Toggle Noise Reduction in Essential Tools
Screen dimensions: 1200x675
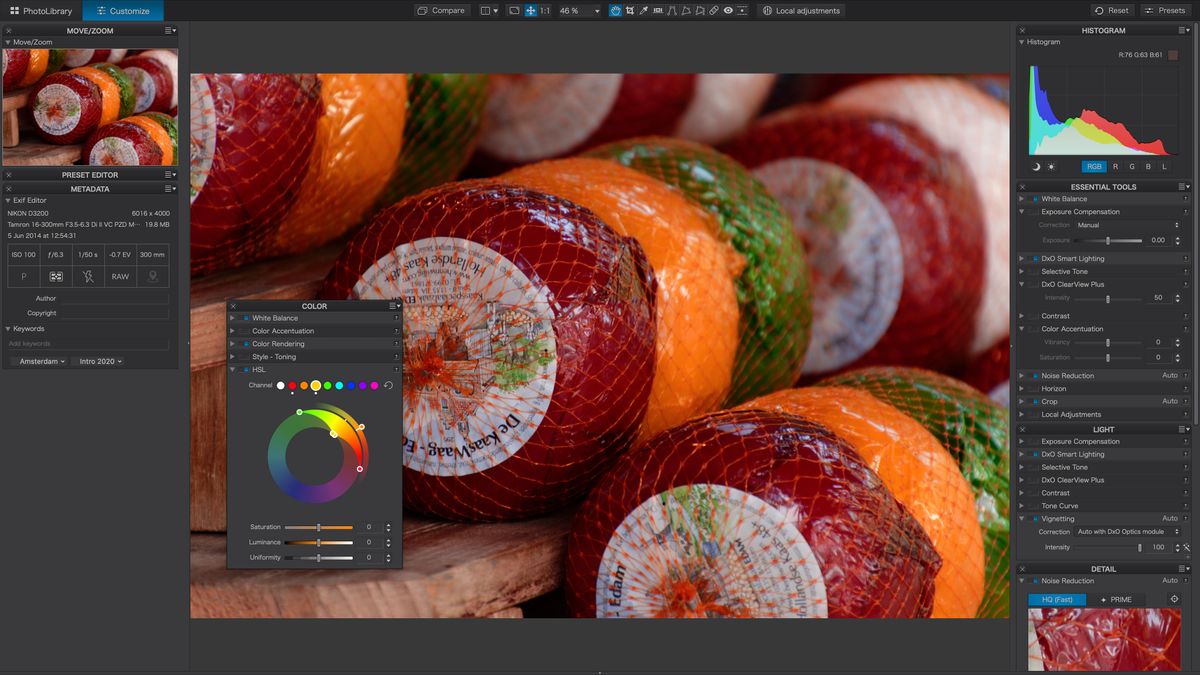(x=1034, y=376)
